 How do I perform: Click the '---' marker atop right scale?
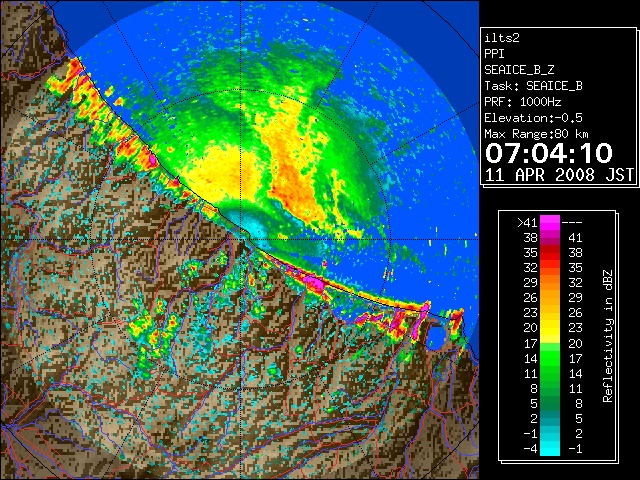coord(572,222)
